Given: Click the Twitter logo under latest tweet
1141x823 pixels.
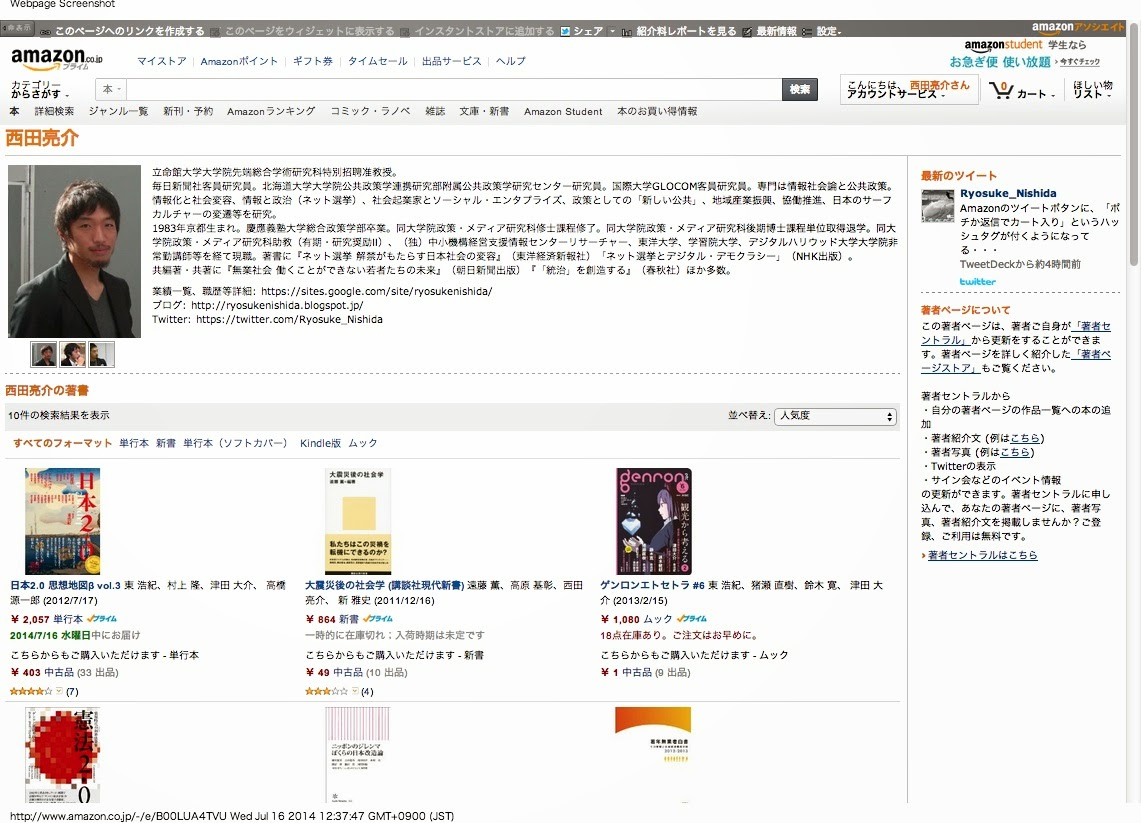Looking at the screenshot, I should (977, 282).
